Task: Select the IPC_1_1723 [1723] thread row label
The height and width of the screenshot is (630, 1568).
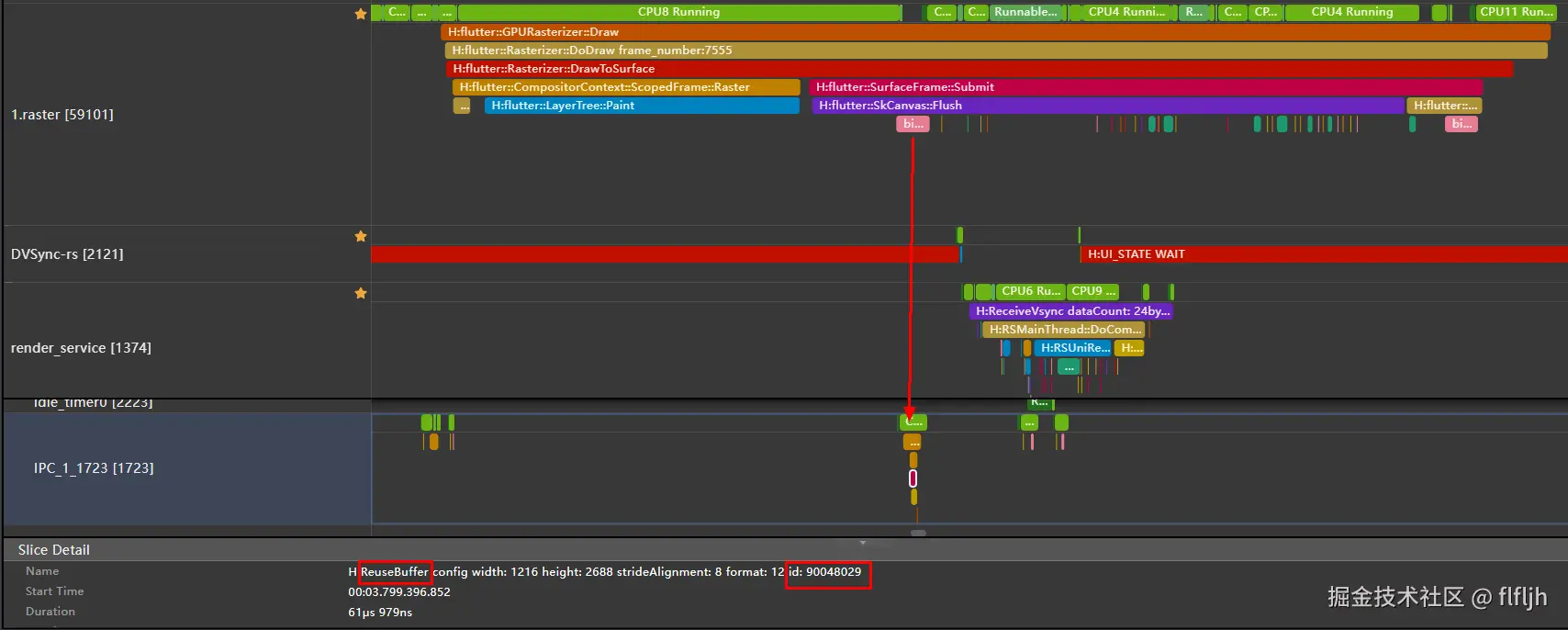Action: (94, 468)
